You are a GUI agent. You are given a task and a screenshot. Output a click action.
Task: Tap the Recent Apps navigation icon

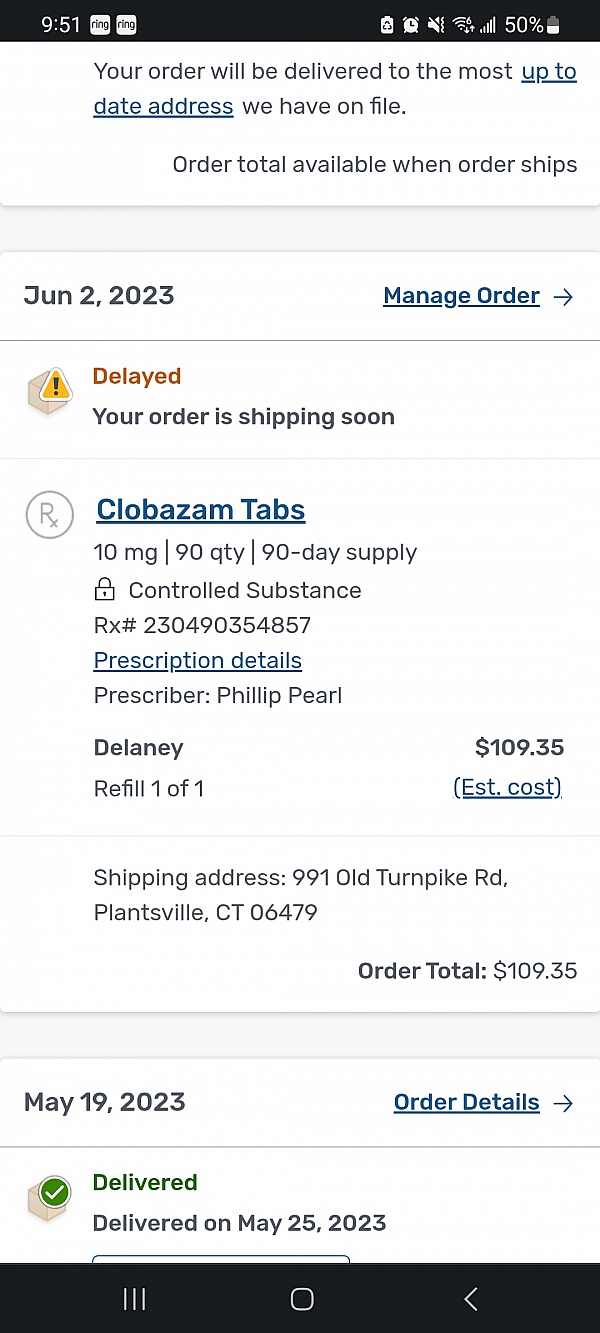[x=133, y=1298]
